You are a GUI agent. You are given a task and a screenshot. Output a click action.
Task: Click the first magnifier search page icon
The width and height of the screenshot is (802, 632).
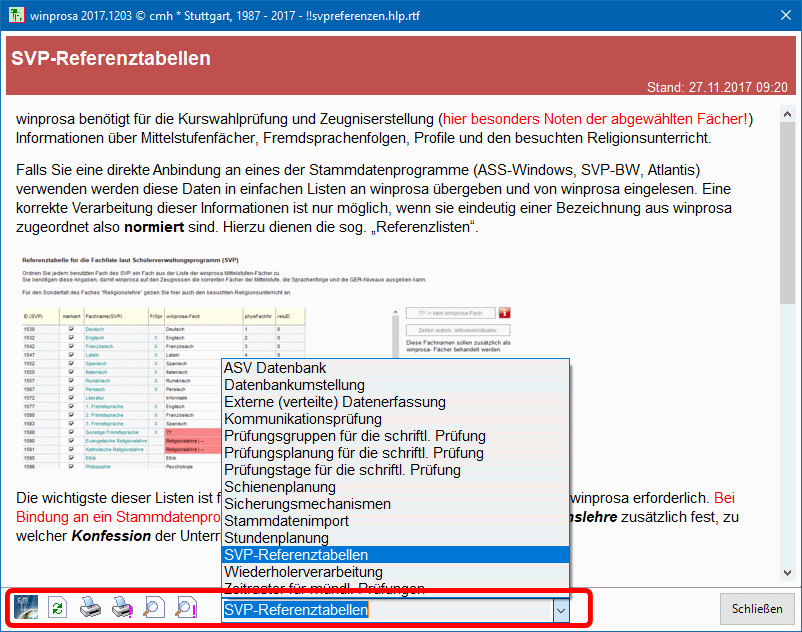153,608
